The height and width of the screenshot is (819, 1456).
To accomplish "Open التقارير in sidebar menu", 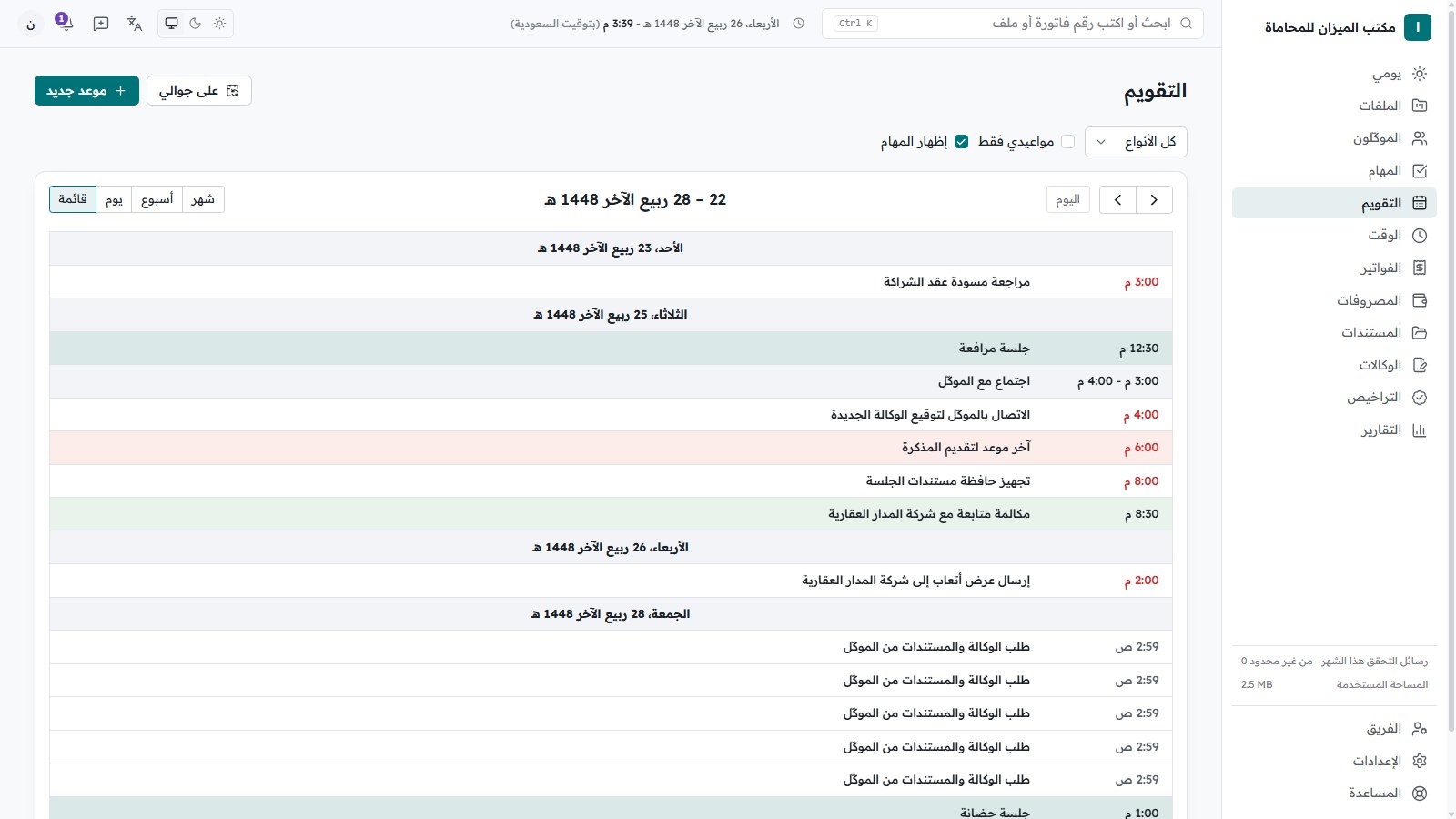I will point(1334,430).
